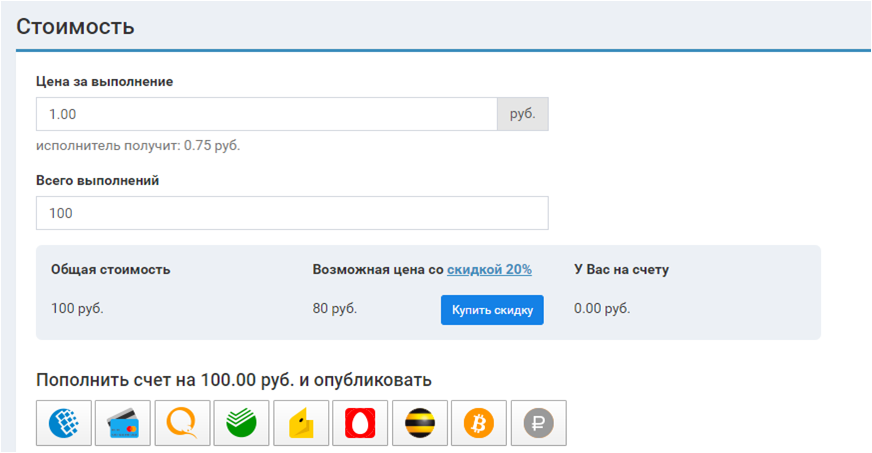The height and width of the screenshot is (453, 872).
Task: Pay with the striped Beeline icon
Action: (x=420, y=424)
